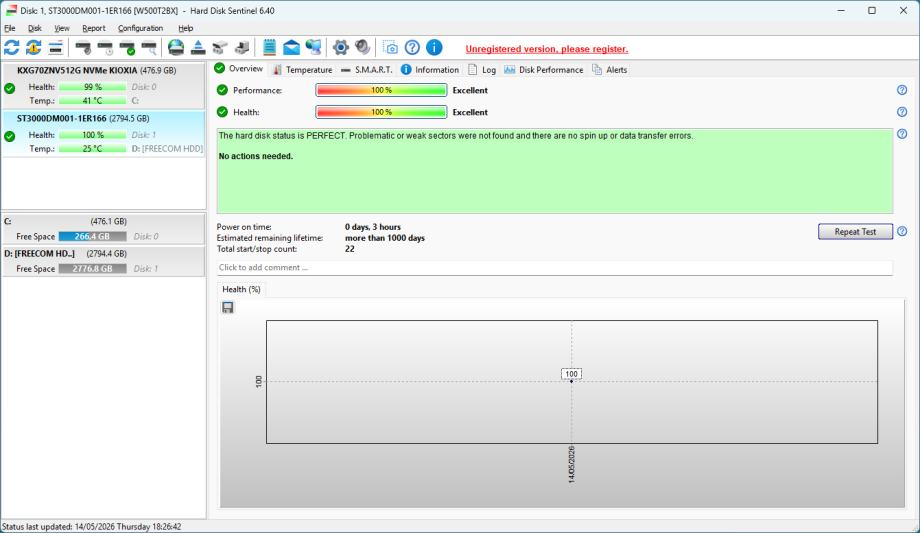Click the camera screenshot toolbar icon

point(390,48)
